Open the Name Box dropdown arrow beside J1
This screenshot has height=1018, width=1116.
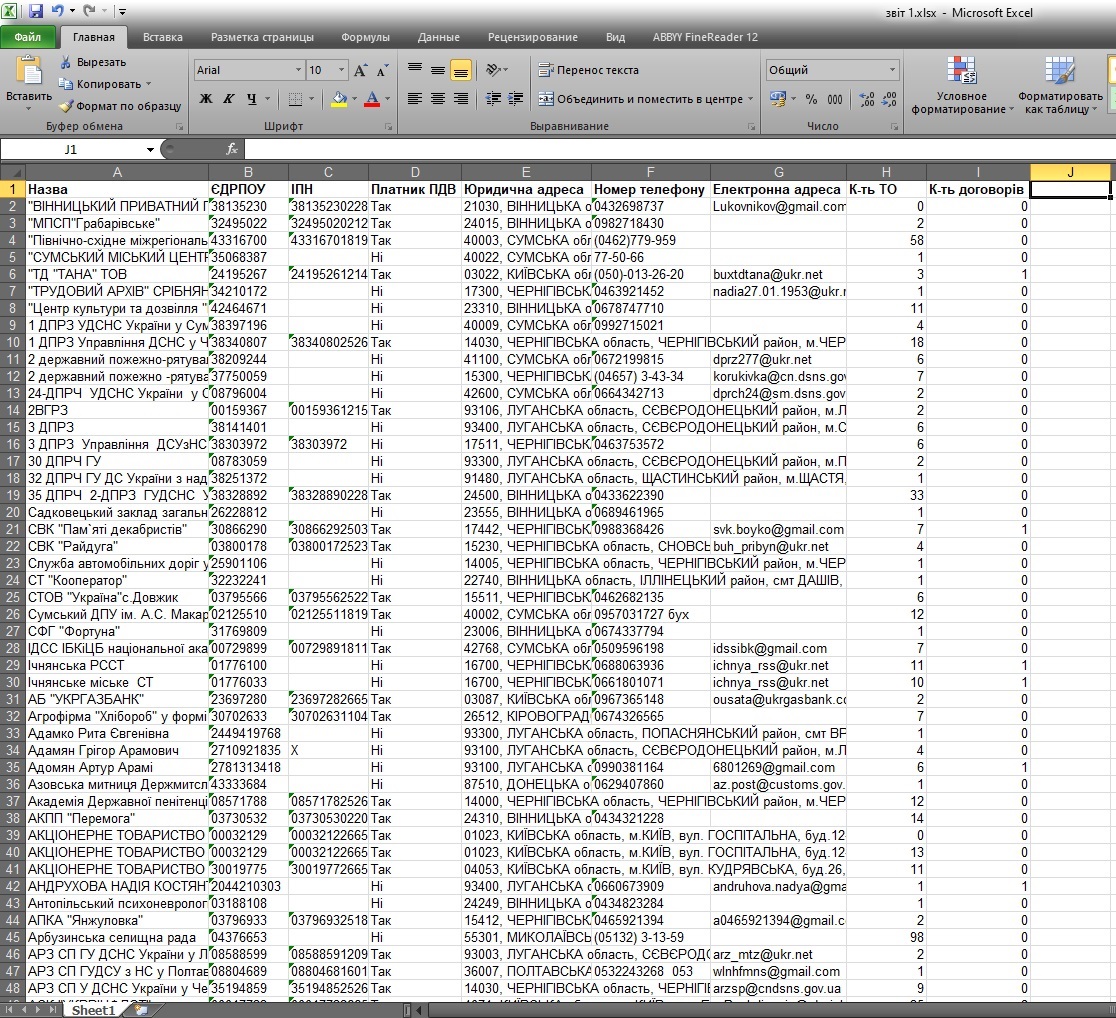click(150, 149)
